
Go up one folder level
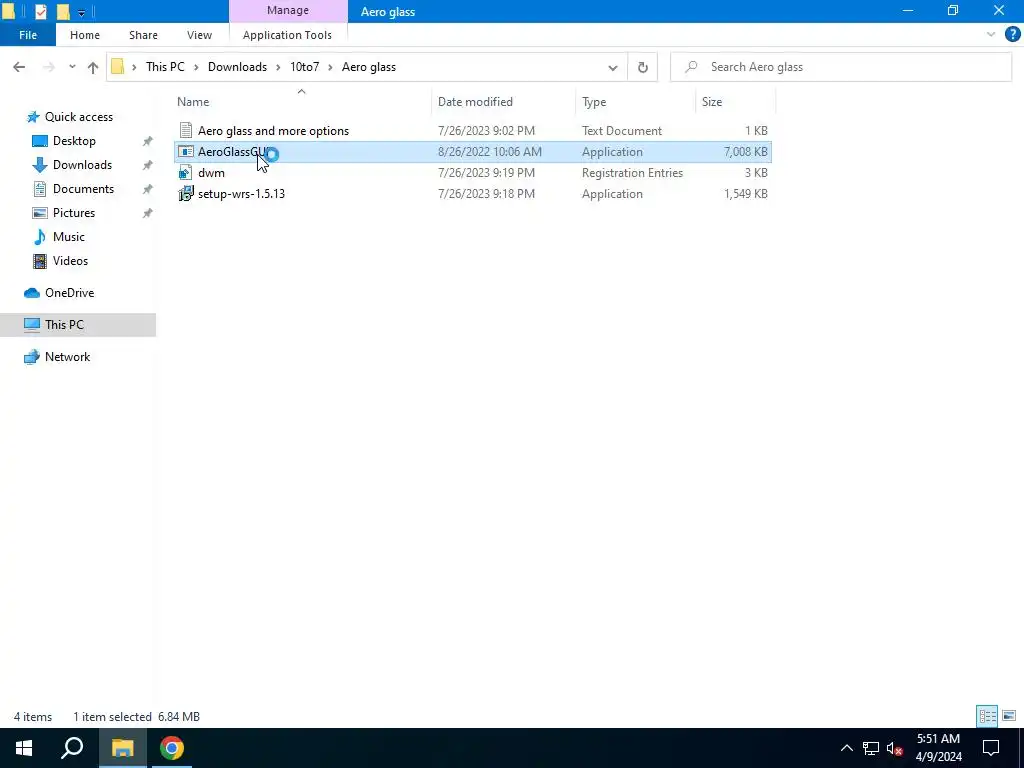point(93,67)
